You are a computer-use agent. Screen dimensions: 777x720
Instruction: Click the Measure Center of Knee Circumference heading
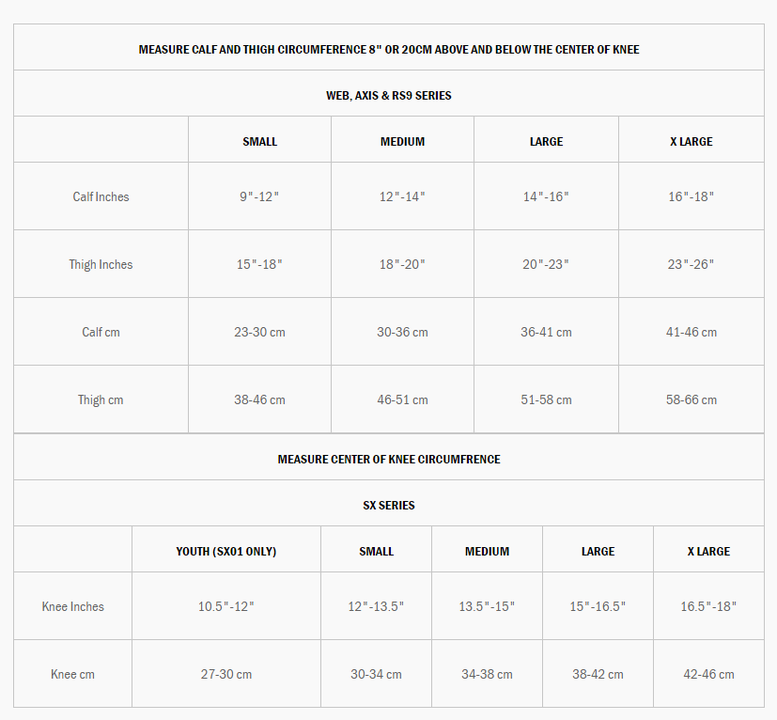388,460
